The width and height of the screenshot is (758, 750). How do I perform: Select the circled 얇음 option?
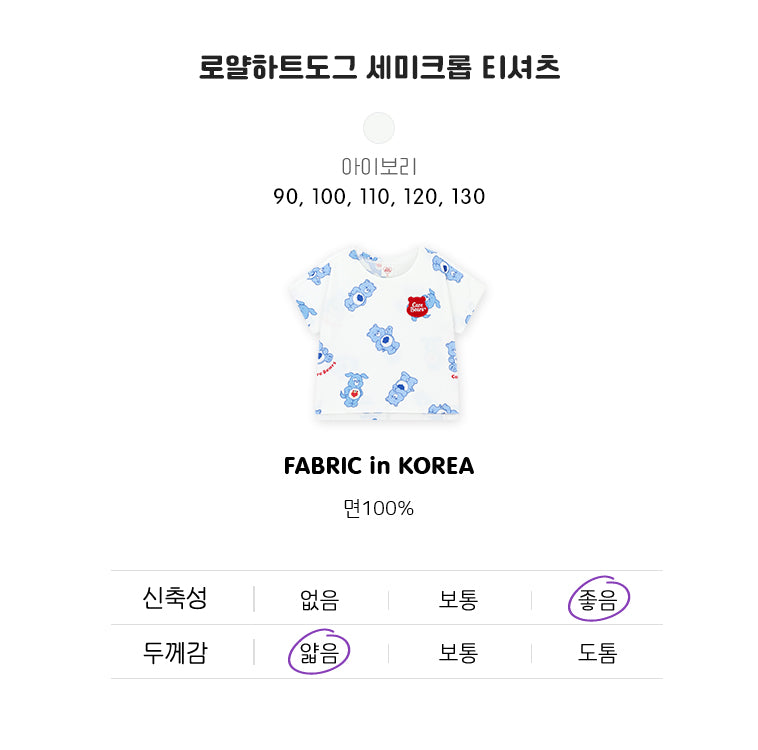(320, 653)
